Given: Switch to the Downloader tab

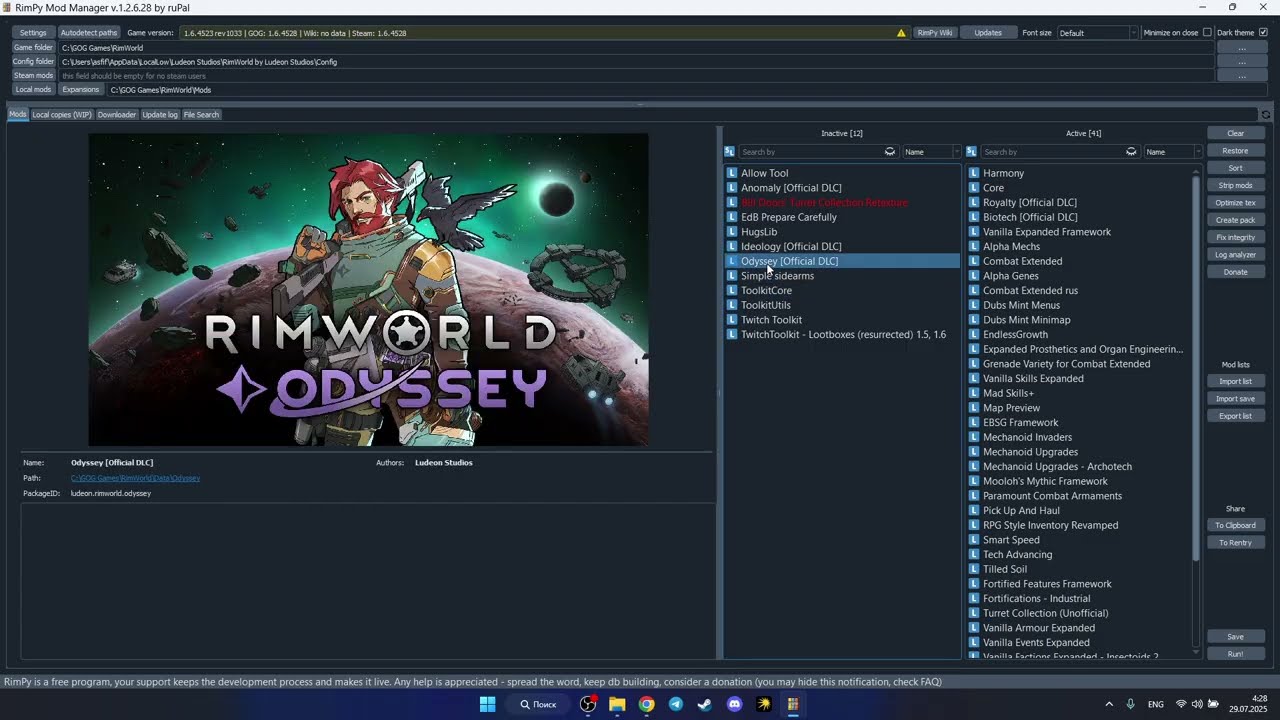Looking at the screenshot, I should click(x=117, y=114).
